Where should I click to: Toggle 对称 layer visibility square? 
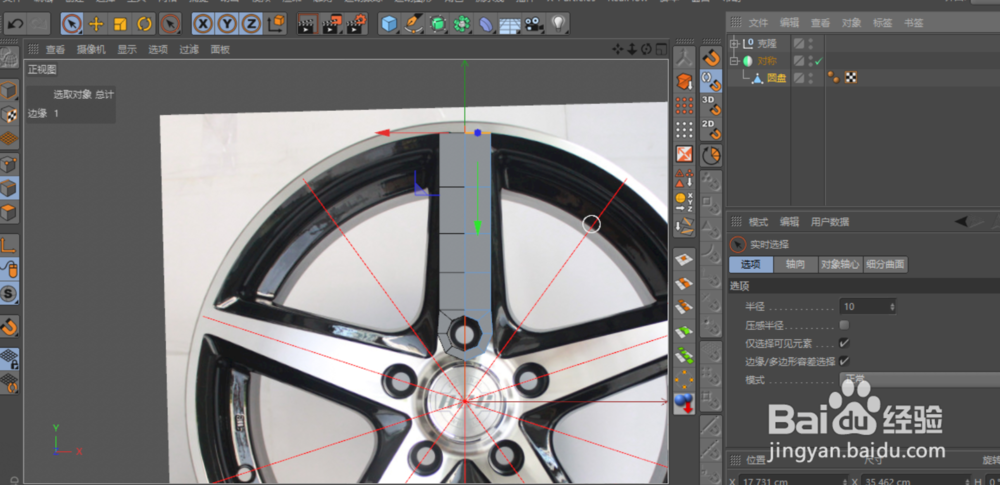pyautogui.click(x=798, y=61)
